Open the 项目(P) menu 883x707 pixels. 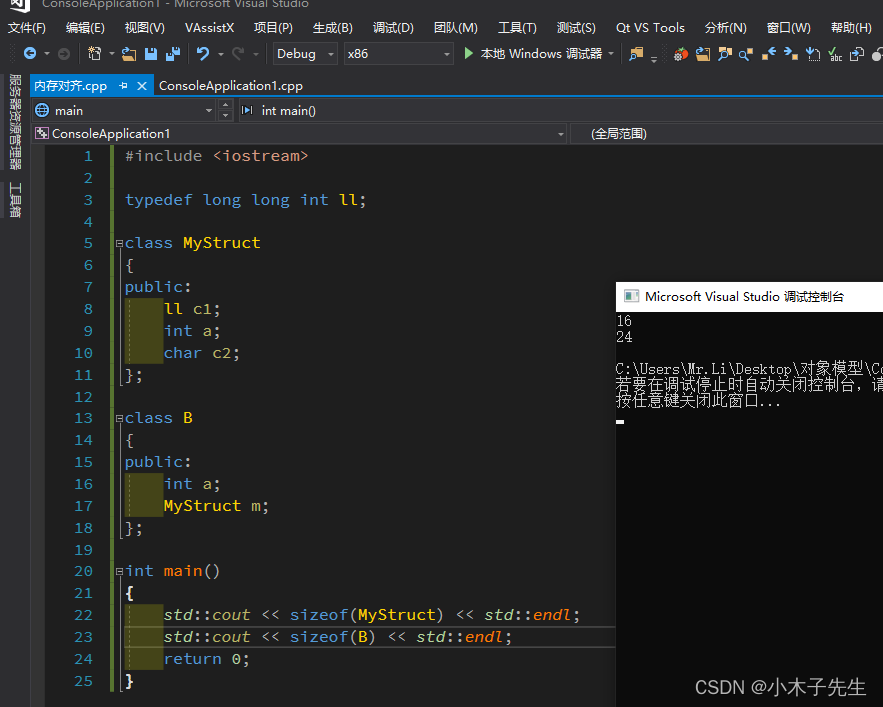coord(273,28)
